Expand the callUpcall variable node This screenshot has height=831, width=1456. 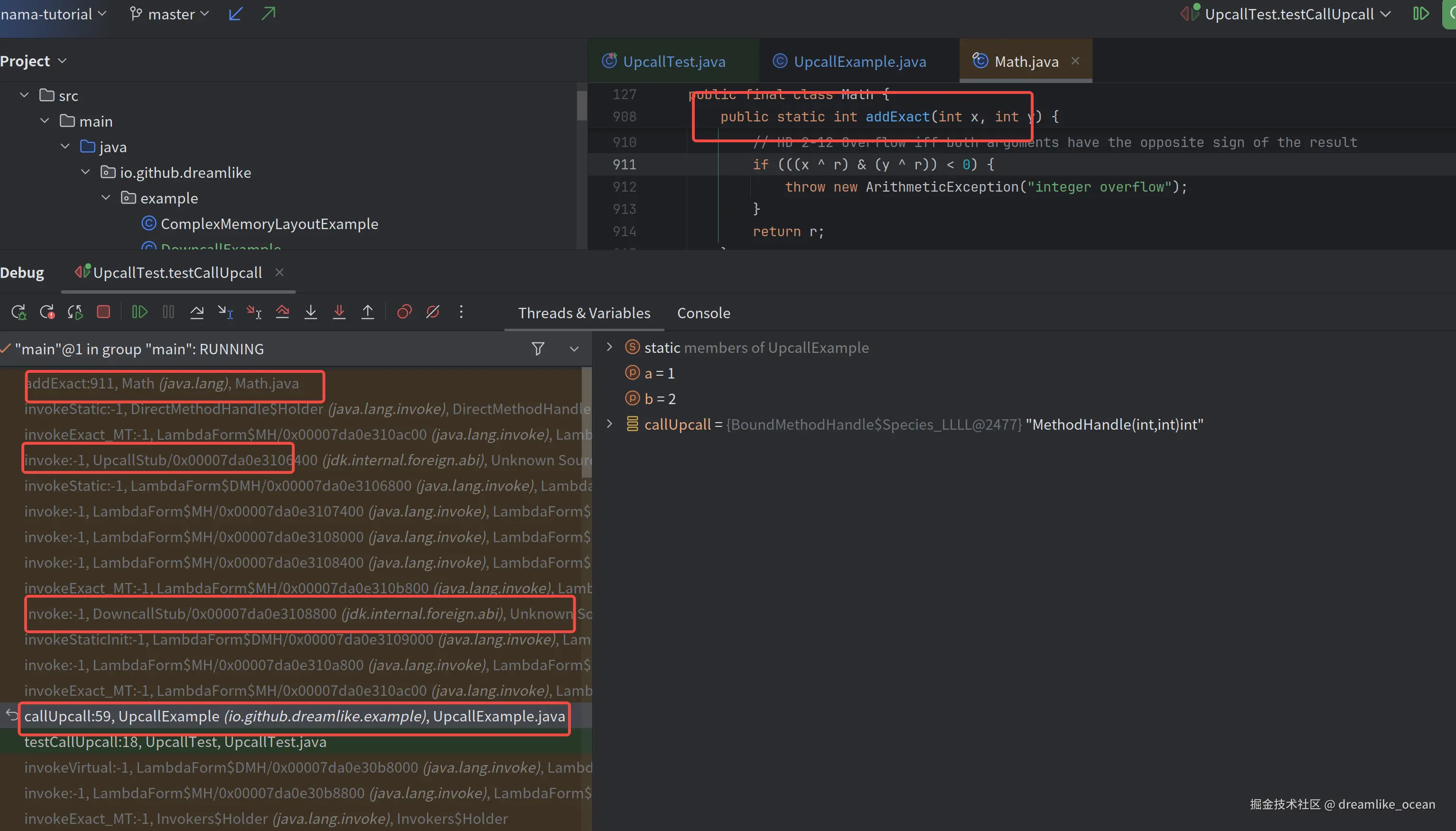(609, 424)
